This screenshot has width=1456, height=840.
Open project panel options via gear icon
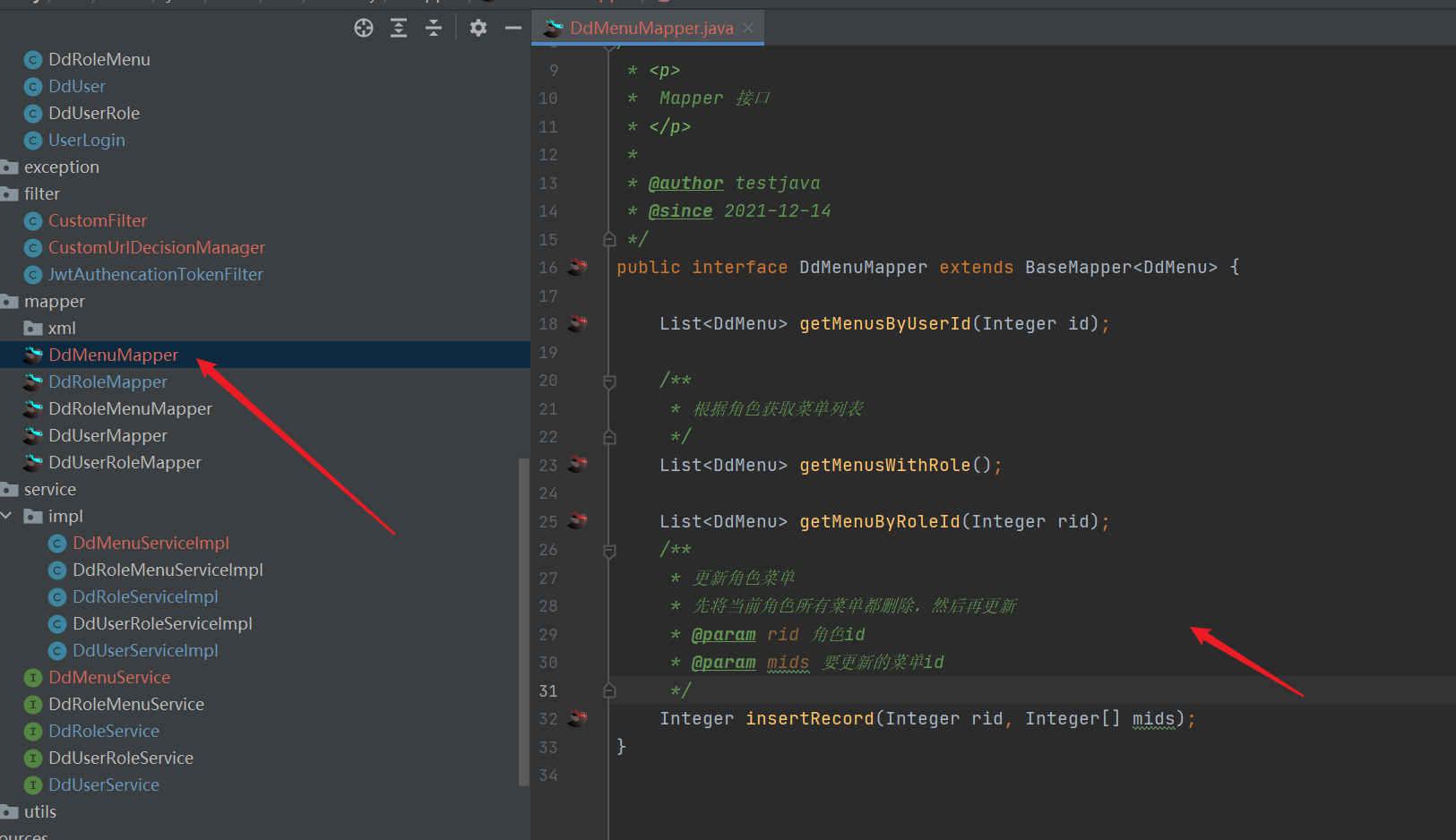coord(478,28)
